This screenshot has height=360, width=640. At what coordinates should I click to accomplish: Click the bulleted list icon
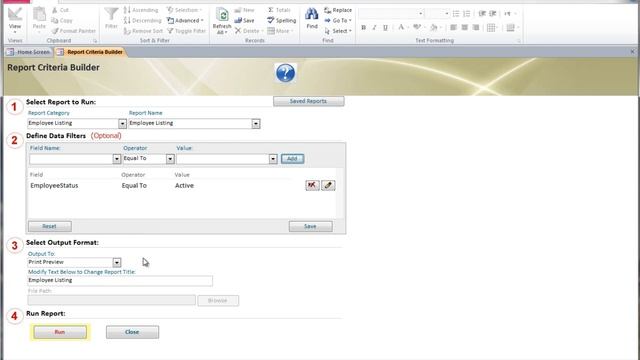pos(456,14)
